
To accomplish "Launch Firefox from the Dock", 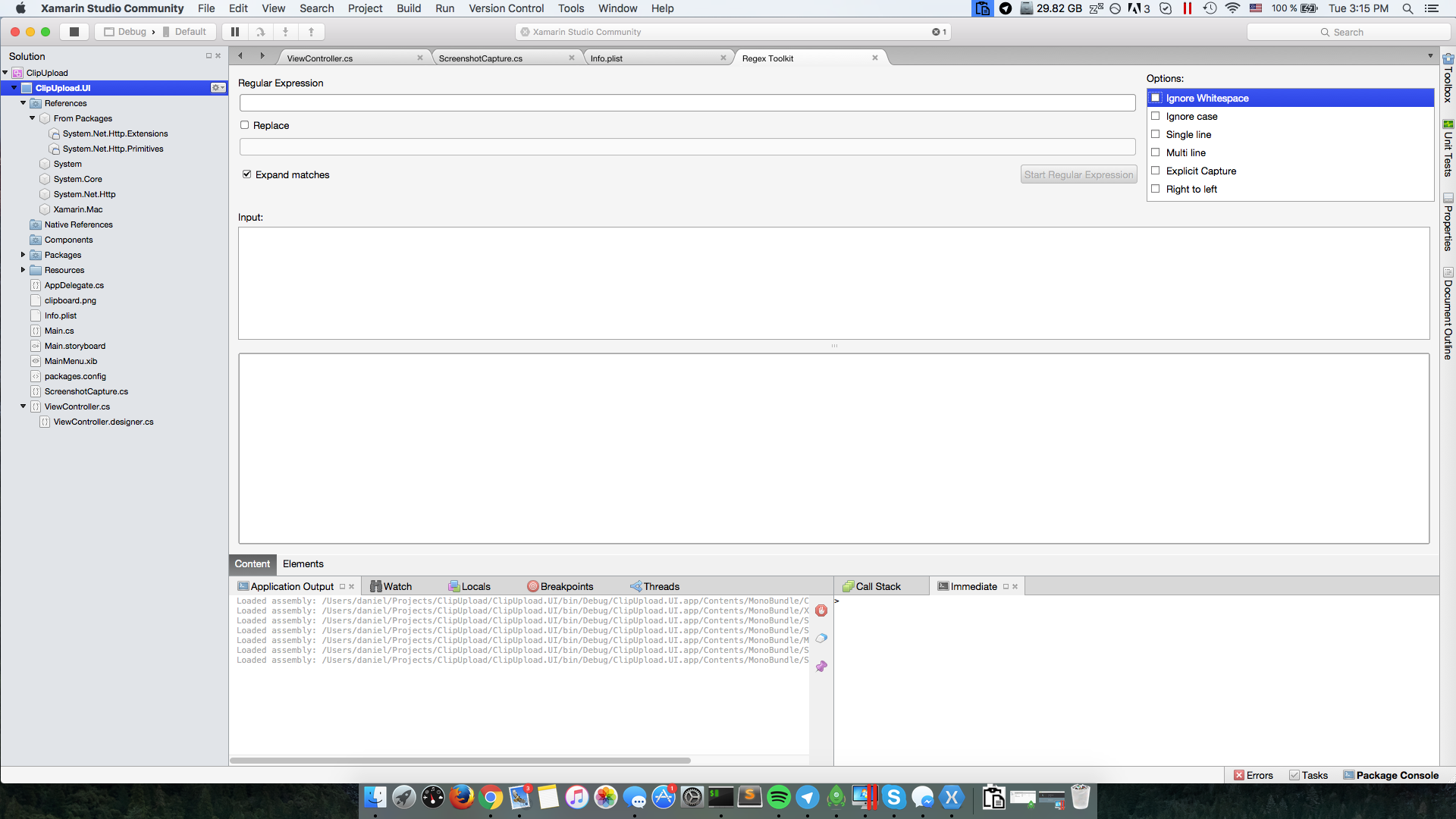I will pyautogui.click(x=461, y=797).
